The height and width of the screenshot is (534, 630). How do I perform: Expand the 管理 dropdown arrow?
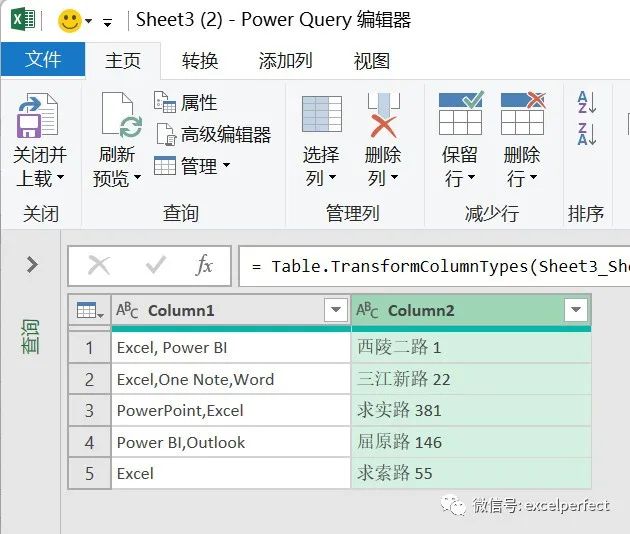pos(226,165)
